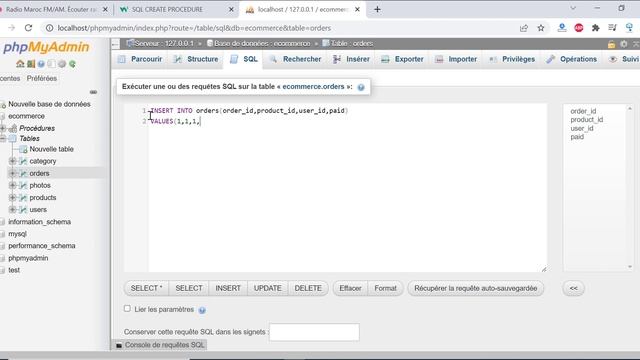The width and height of the screenshot is (640, 360).
Task: Click help icon beside Lier les paramètres
Action: (x=202, y=310)
